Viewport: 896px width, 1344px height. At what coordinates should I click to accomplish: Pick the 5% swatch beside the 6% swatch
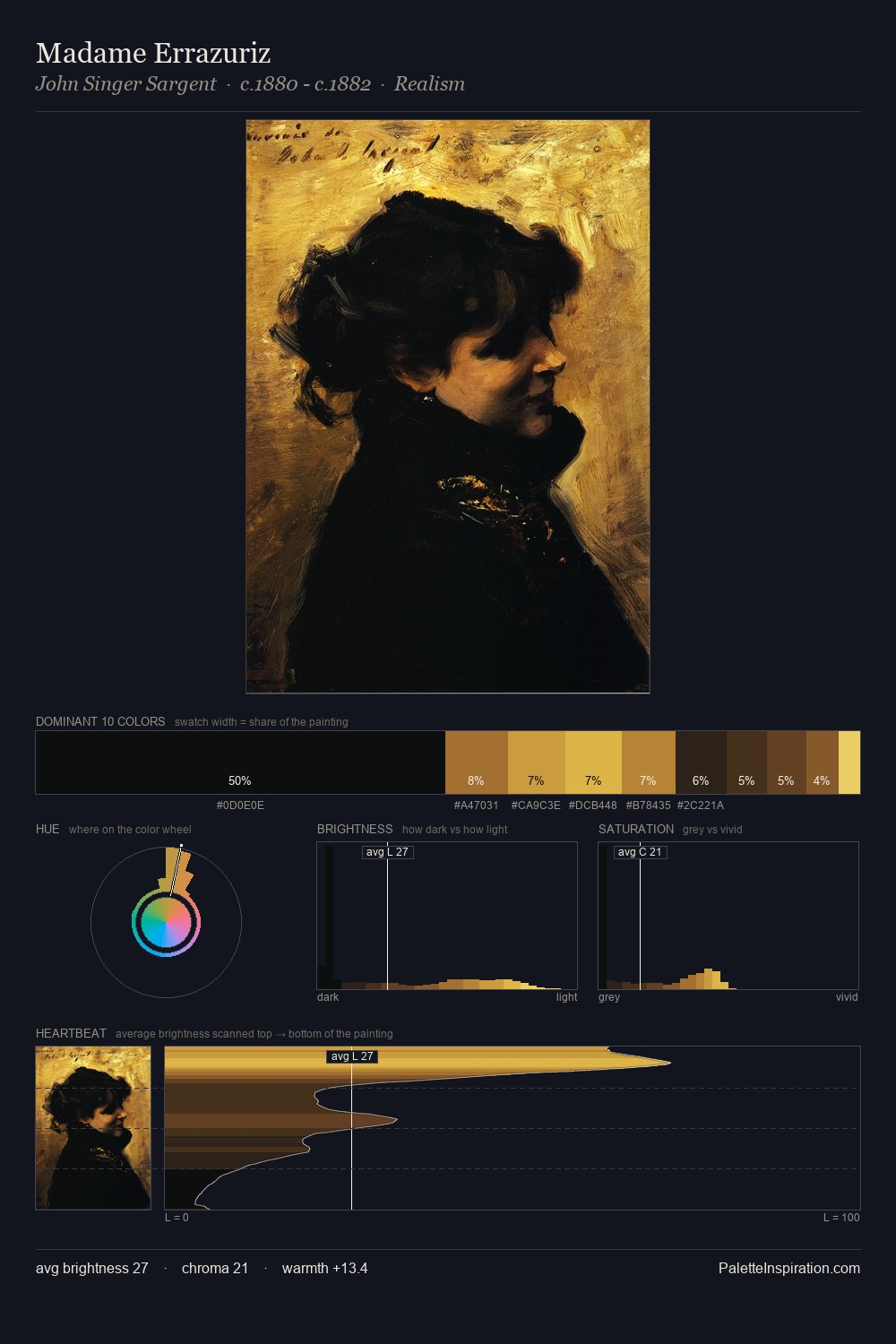tap(746, 762)
